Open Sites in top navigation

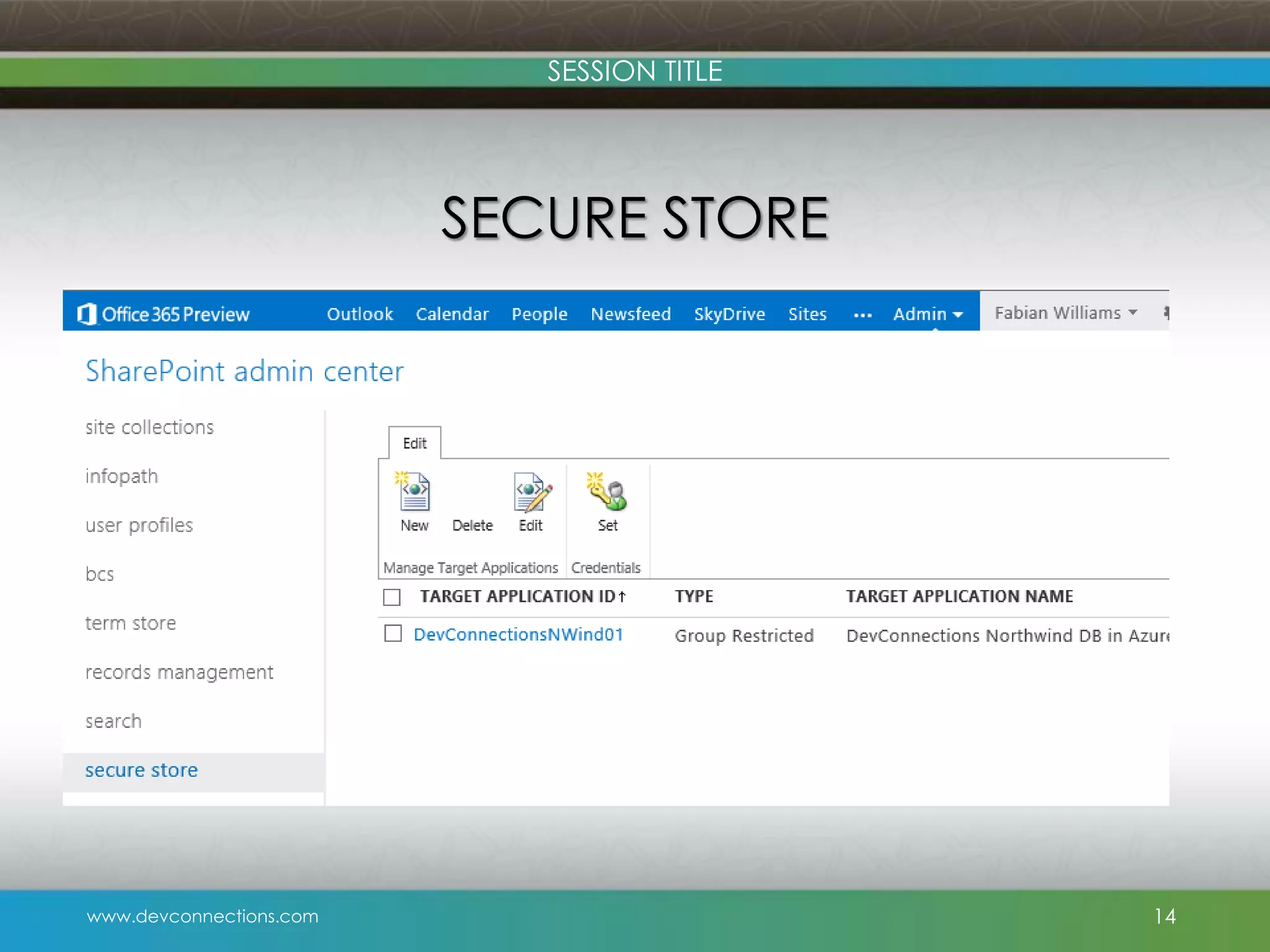click(807, 314)
